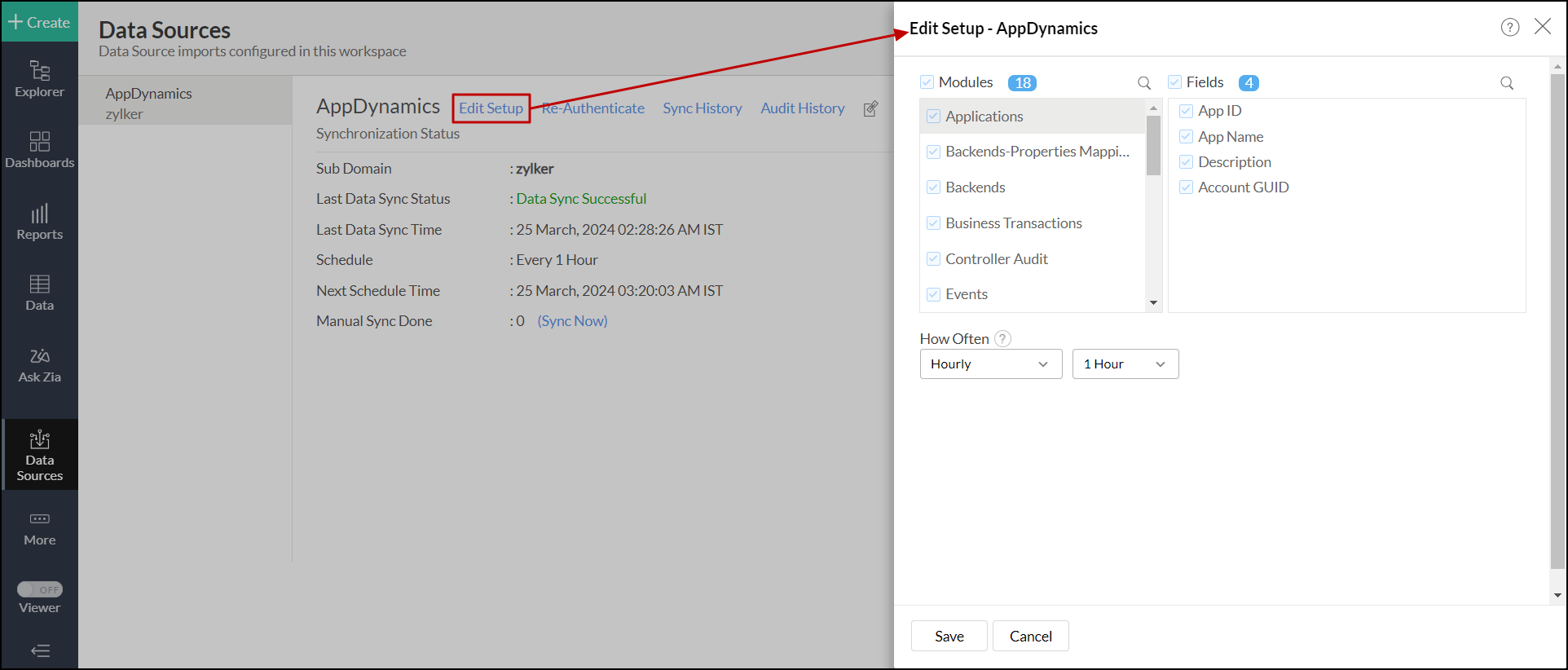The width and height of the screenshot is (1568, 670).
Task: Click the Fields search magnifier icon
Action: pyautogui.click(x=1507, y=83)
